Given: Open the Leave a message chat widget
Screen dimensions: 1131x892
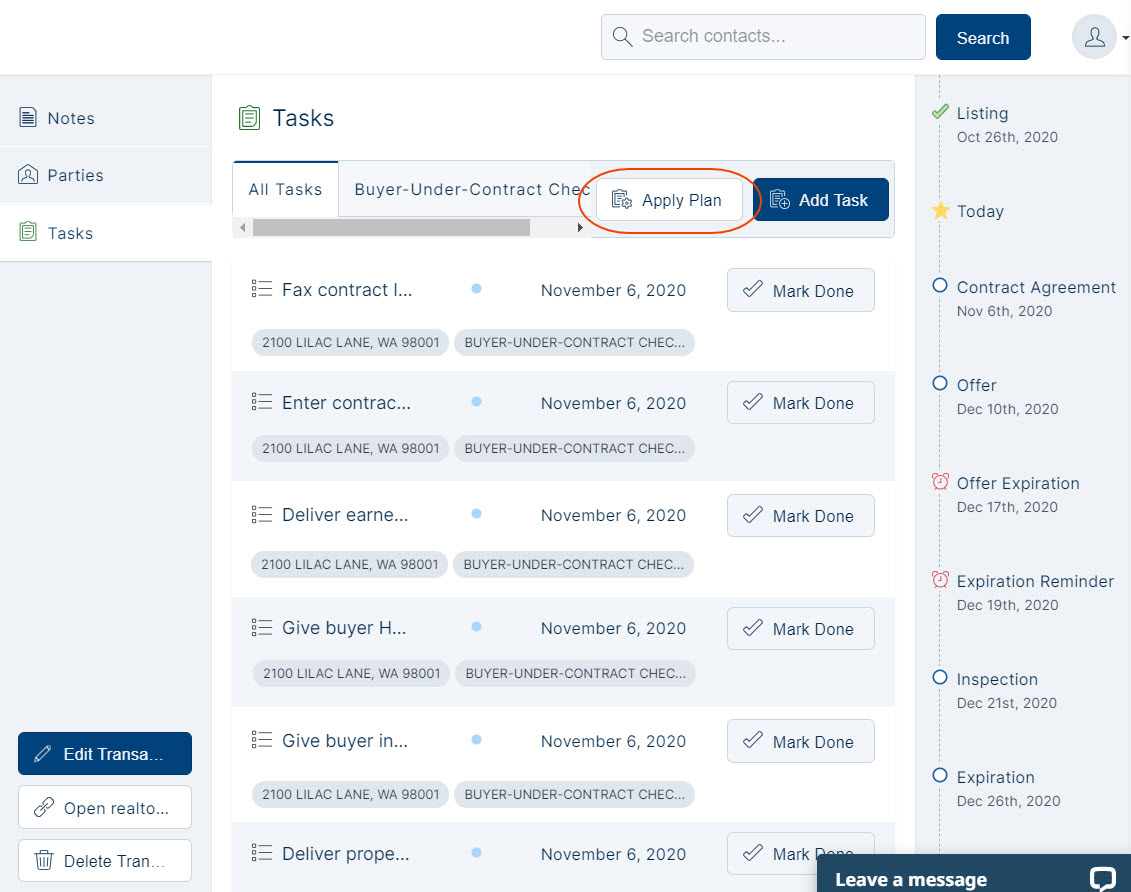Looking at the screenshot, I should [x=974, y=874].
